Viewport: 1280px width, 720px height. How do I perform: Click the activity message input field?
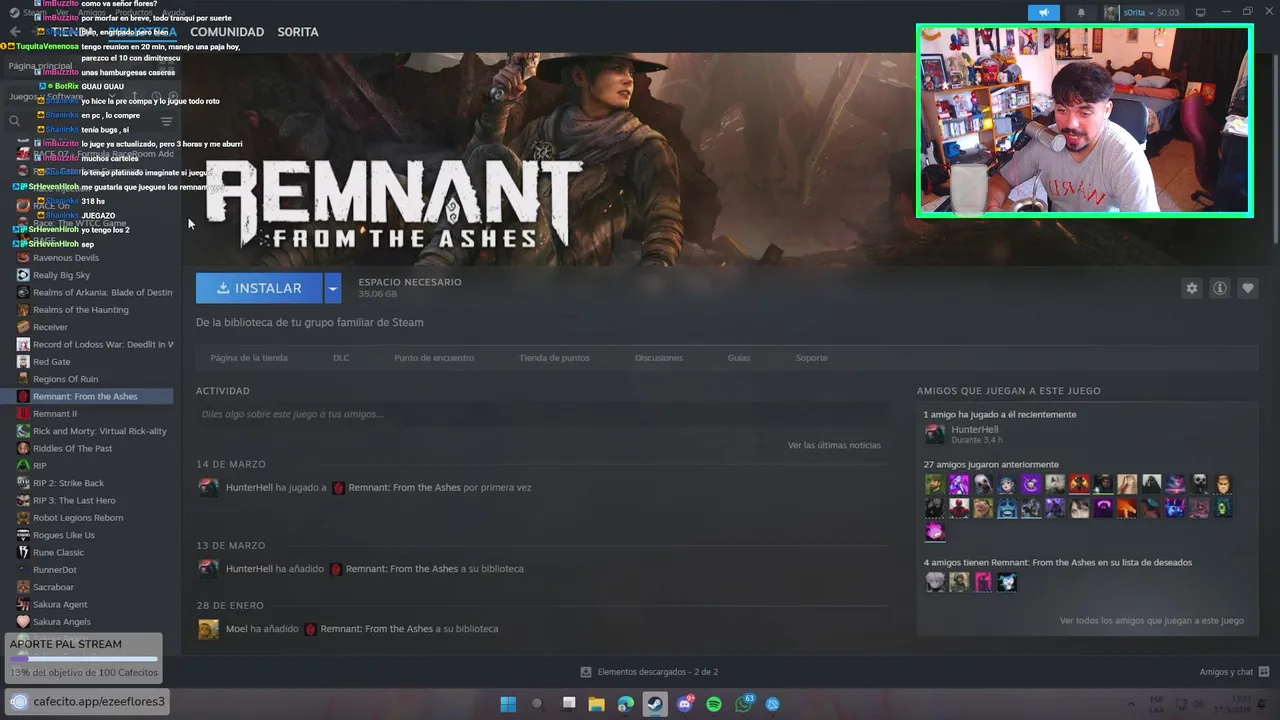tap(542, 414)
